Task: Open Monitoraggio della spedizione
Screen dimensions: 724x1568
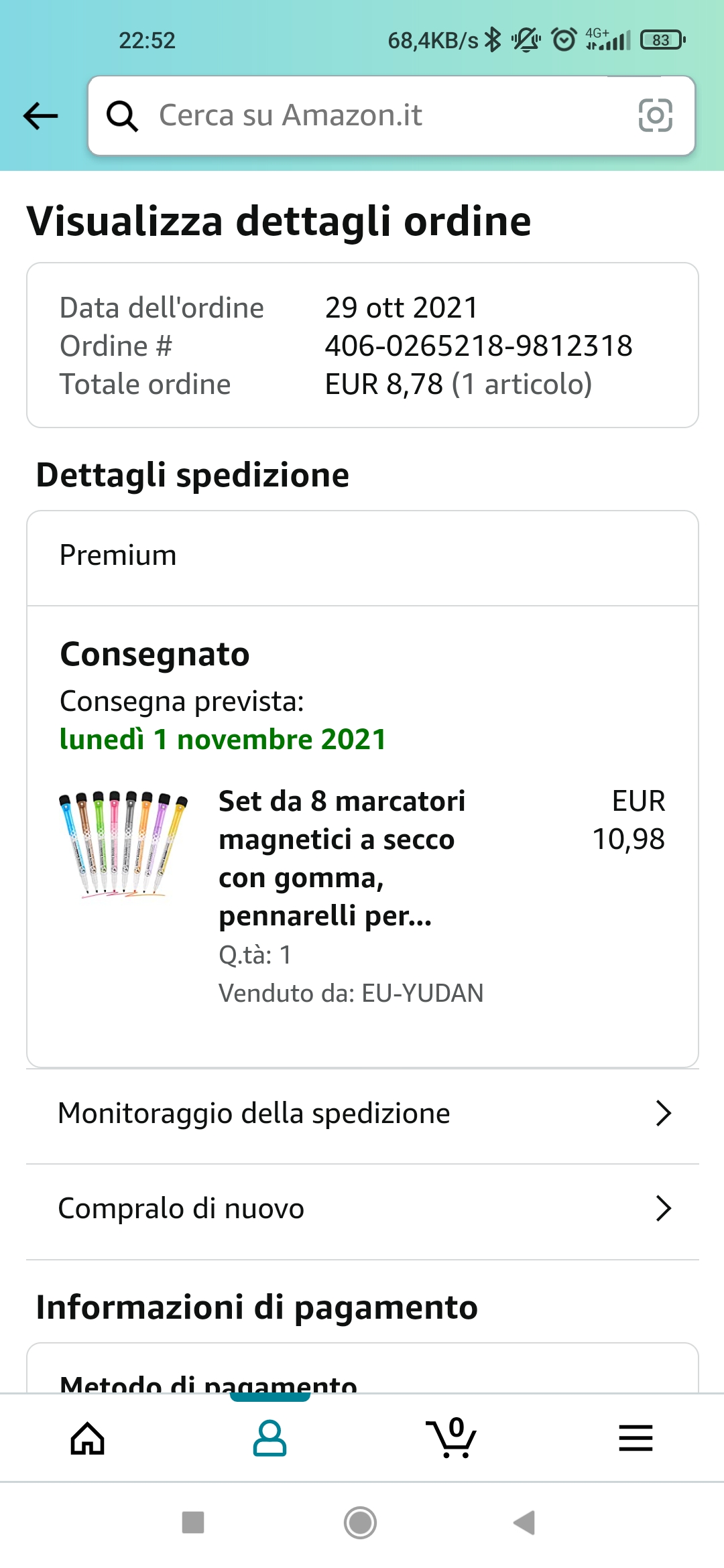Action: [x=255, y=1114]
